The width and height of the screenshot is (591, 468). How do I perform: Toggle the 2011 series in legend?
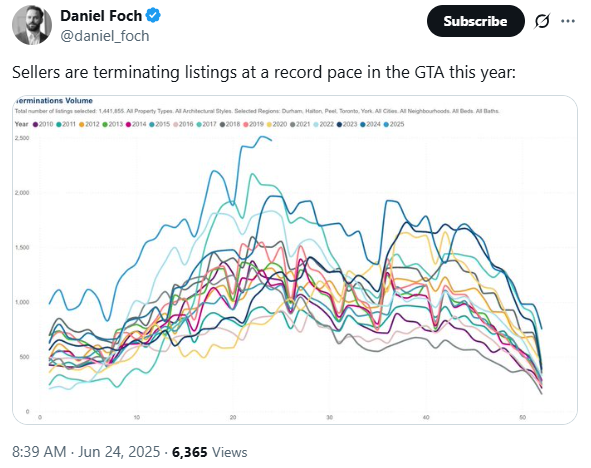point(66,124)
